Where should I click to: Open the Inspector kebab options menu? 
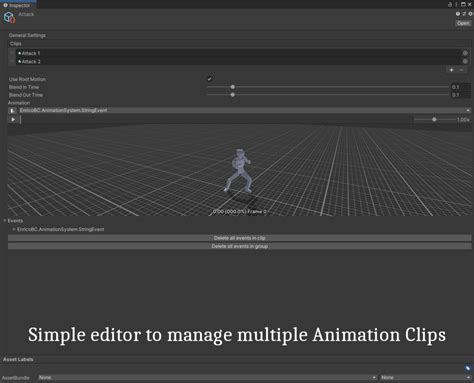(456, 4)
